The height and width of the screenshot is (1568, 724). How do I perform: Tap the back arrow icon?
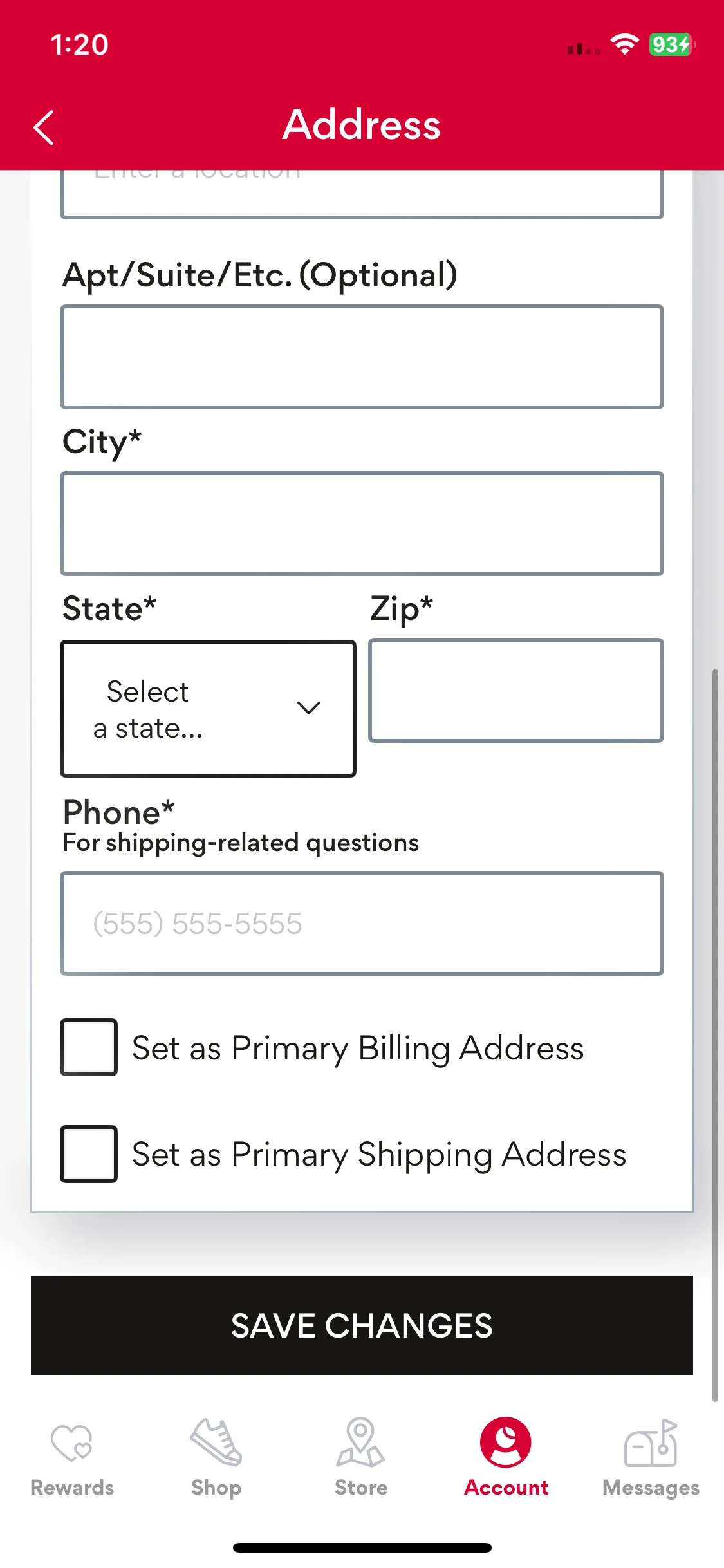pos(44,127)
